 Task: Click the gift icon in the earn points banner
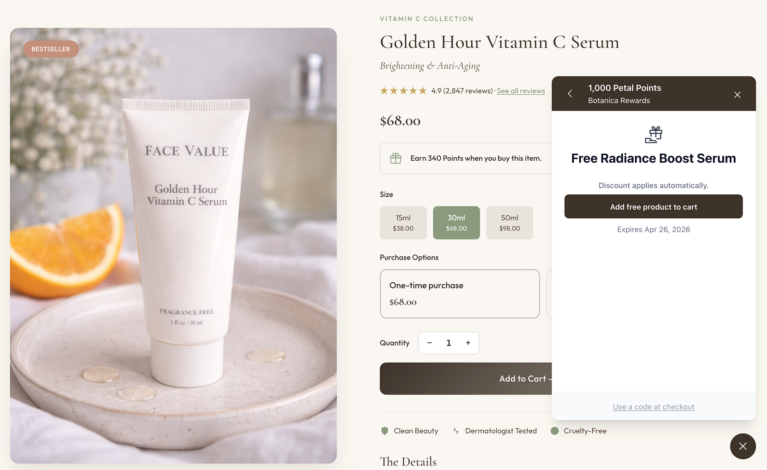pos(395,158)
